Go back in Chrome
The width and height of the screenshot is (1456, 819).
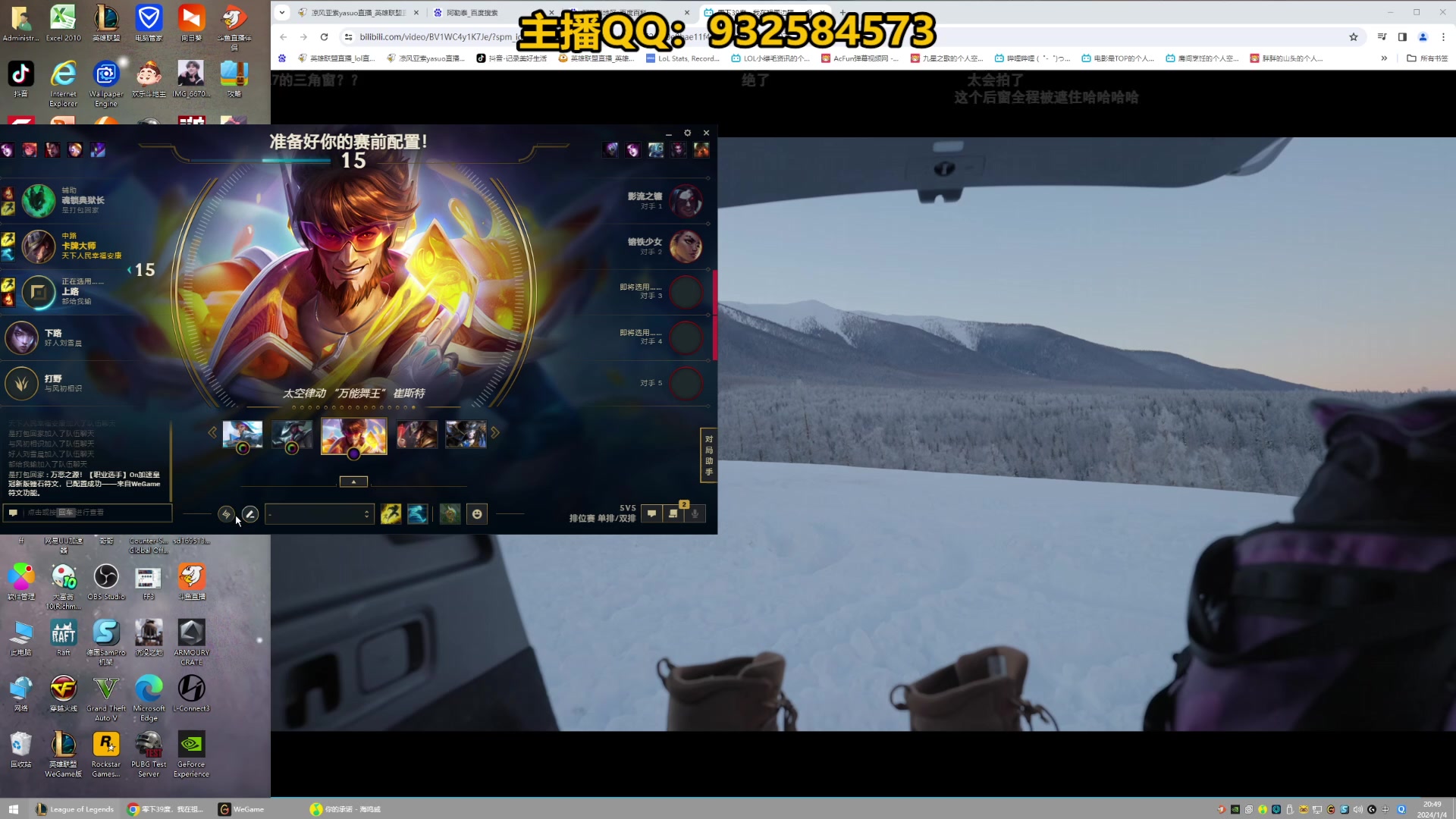[283, 36]
